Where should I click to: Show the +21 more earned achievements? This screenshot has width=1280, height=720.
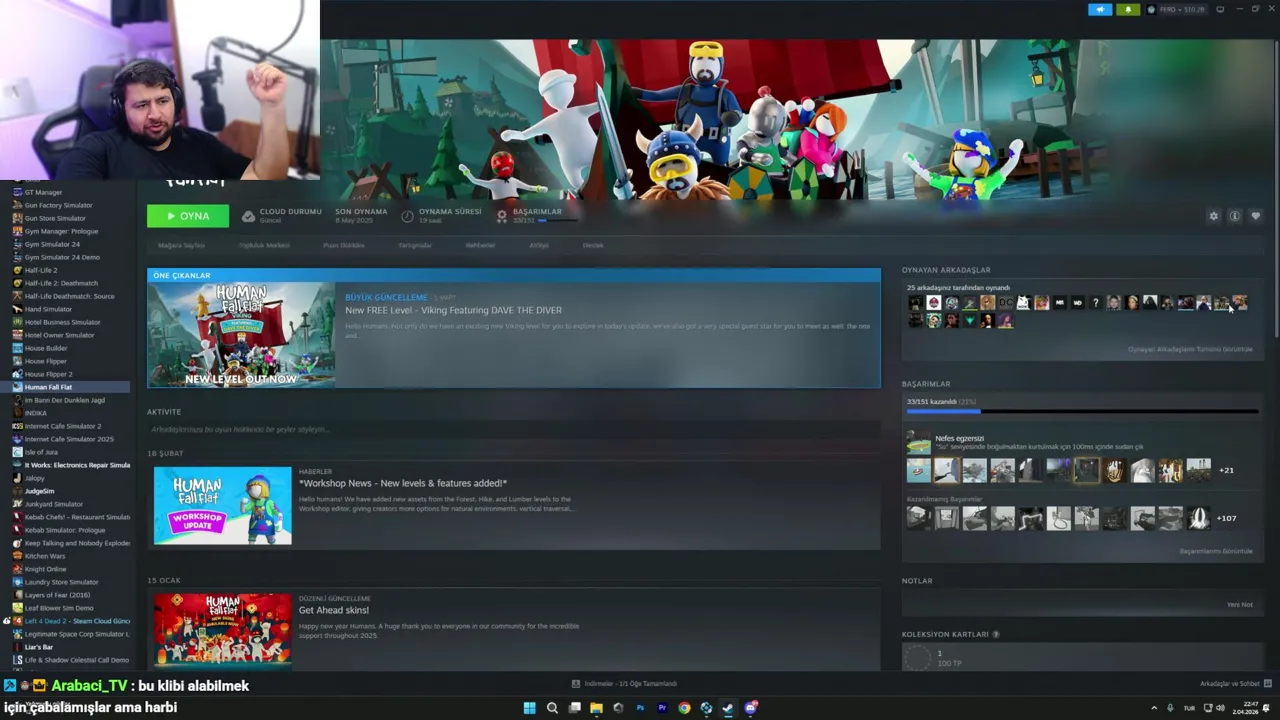(x=1226, y=470)
